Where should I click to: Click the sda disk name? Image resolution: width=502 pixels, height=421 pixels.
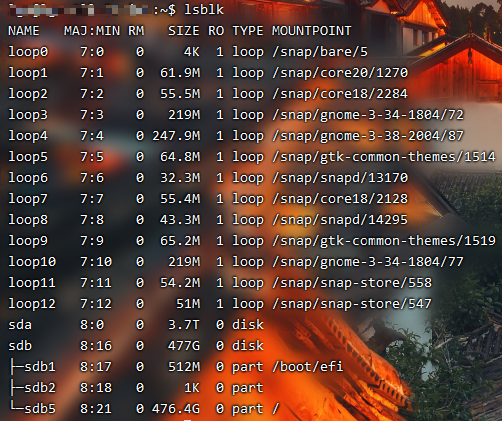pyautogui.click(x=20, y=325)
